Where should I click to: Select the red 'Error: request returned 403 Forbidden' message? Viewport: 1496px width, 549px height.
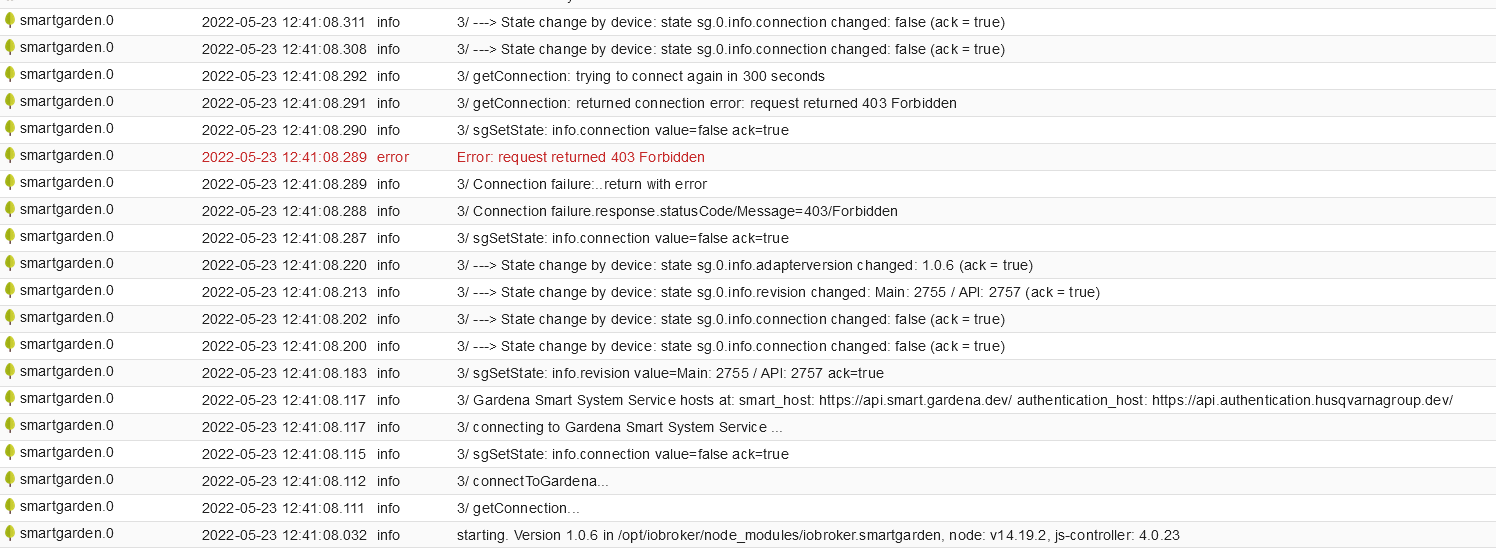coord(581,157)
